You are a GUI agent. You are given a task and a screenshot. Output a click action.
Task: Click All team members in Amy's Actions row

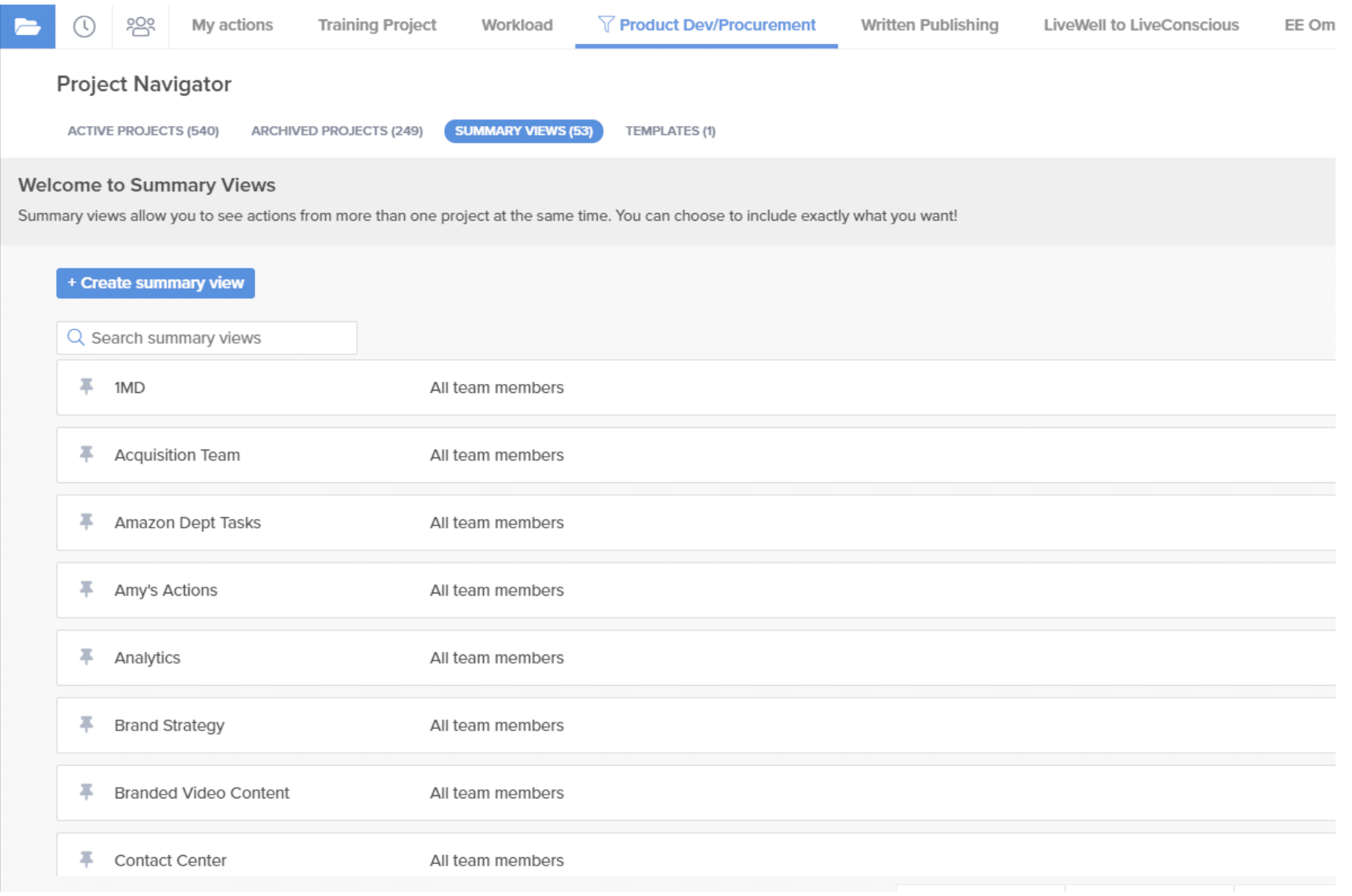tap(497, 590)
